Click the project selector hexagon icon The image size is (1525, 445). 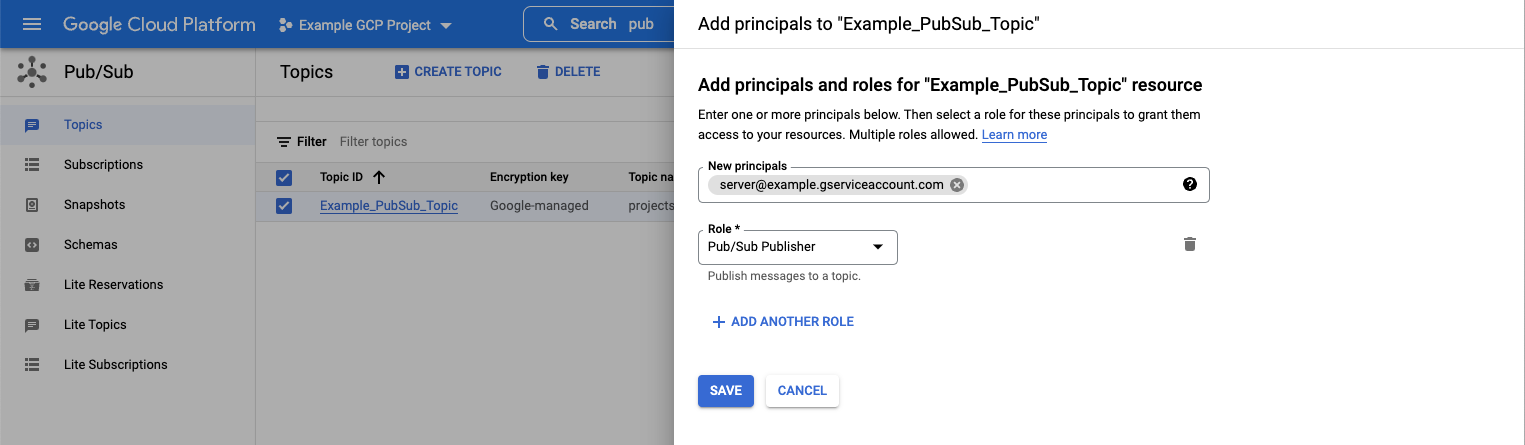286,24
